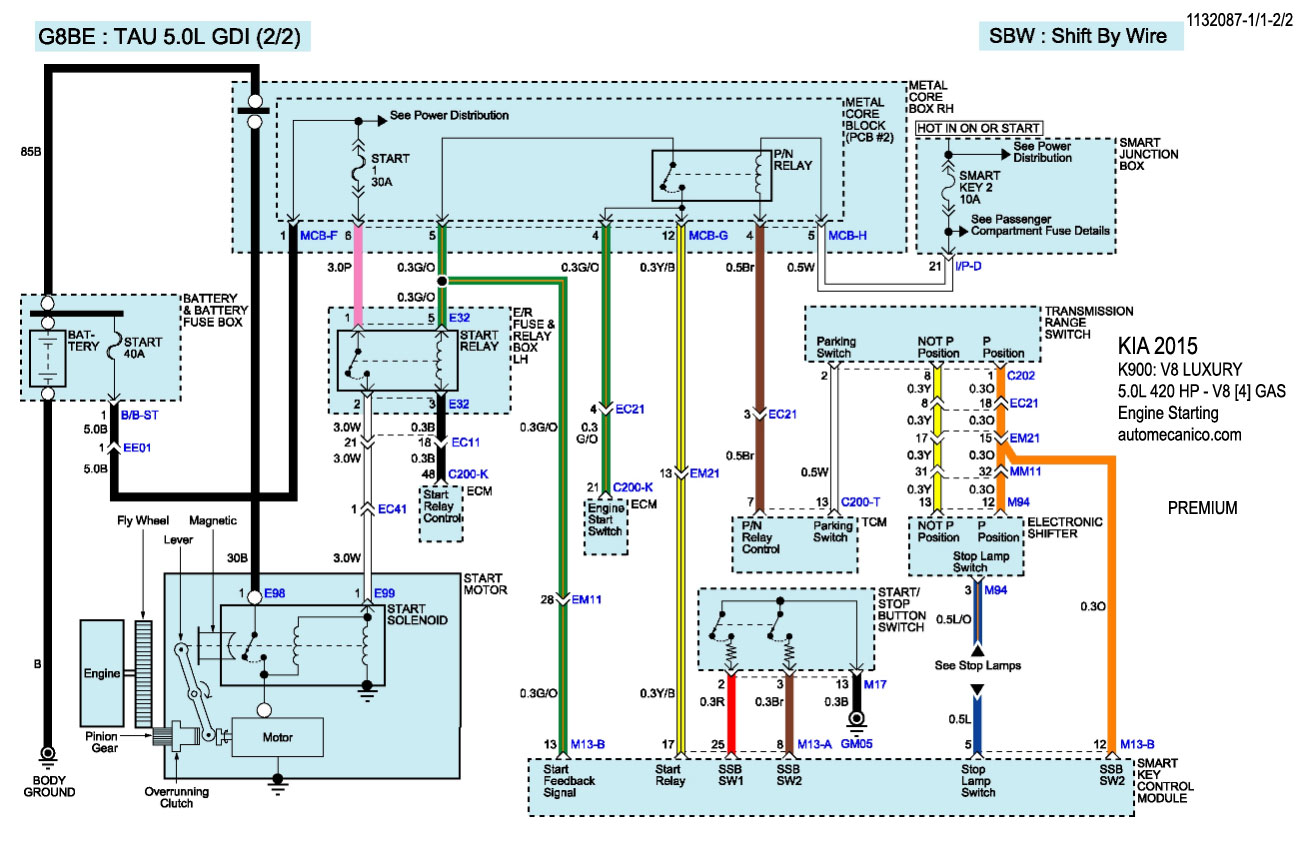
Task: Click the Start Feedback Signal terminal label
Action: pyautogui.click(x=569, y=780)
